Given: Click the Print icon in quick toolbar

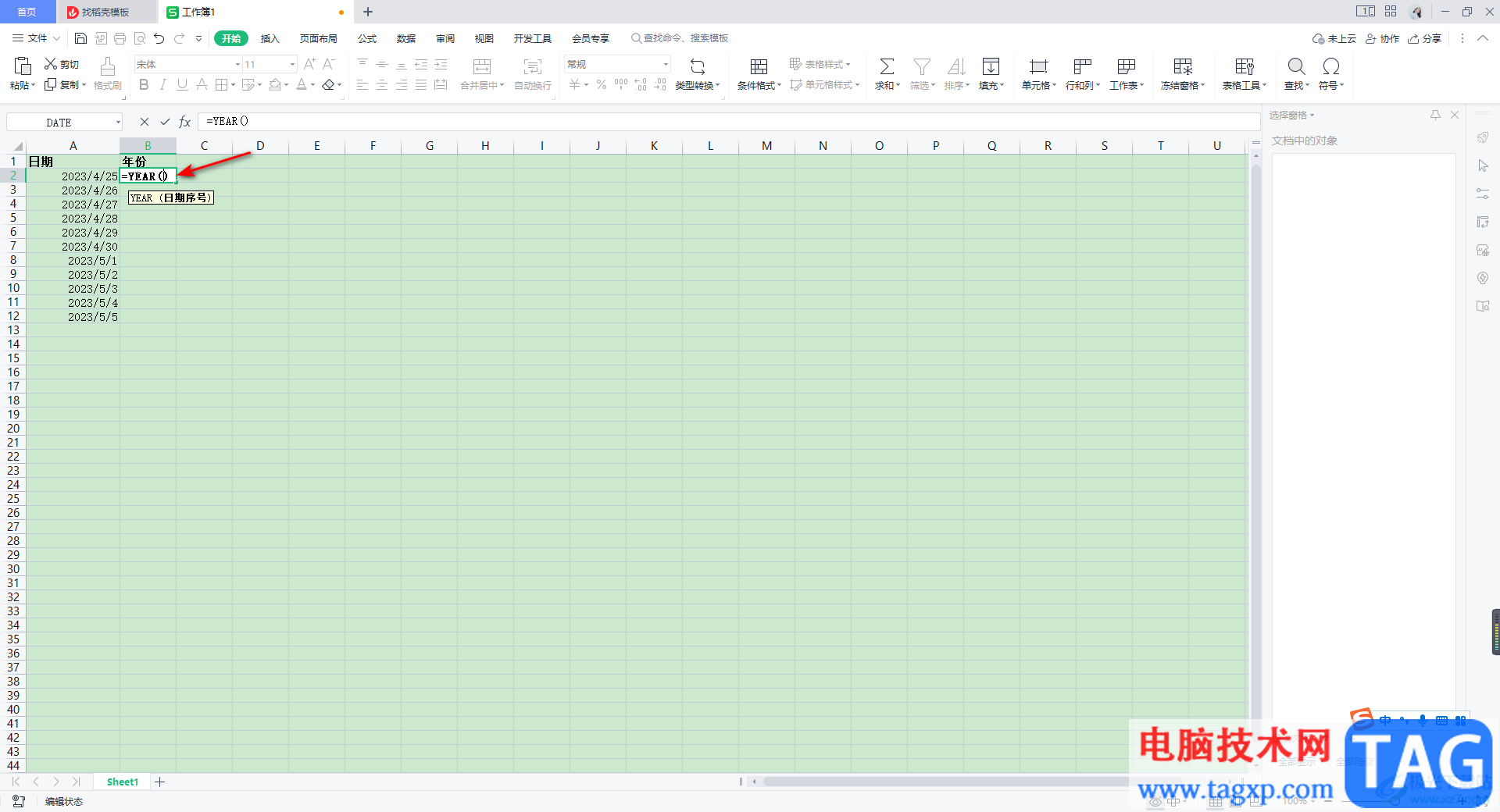Looking at the screenshot, I should point(120,38).
